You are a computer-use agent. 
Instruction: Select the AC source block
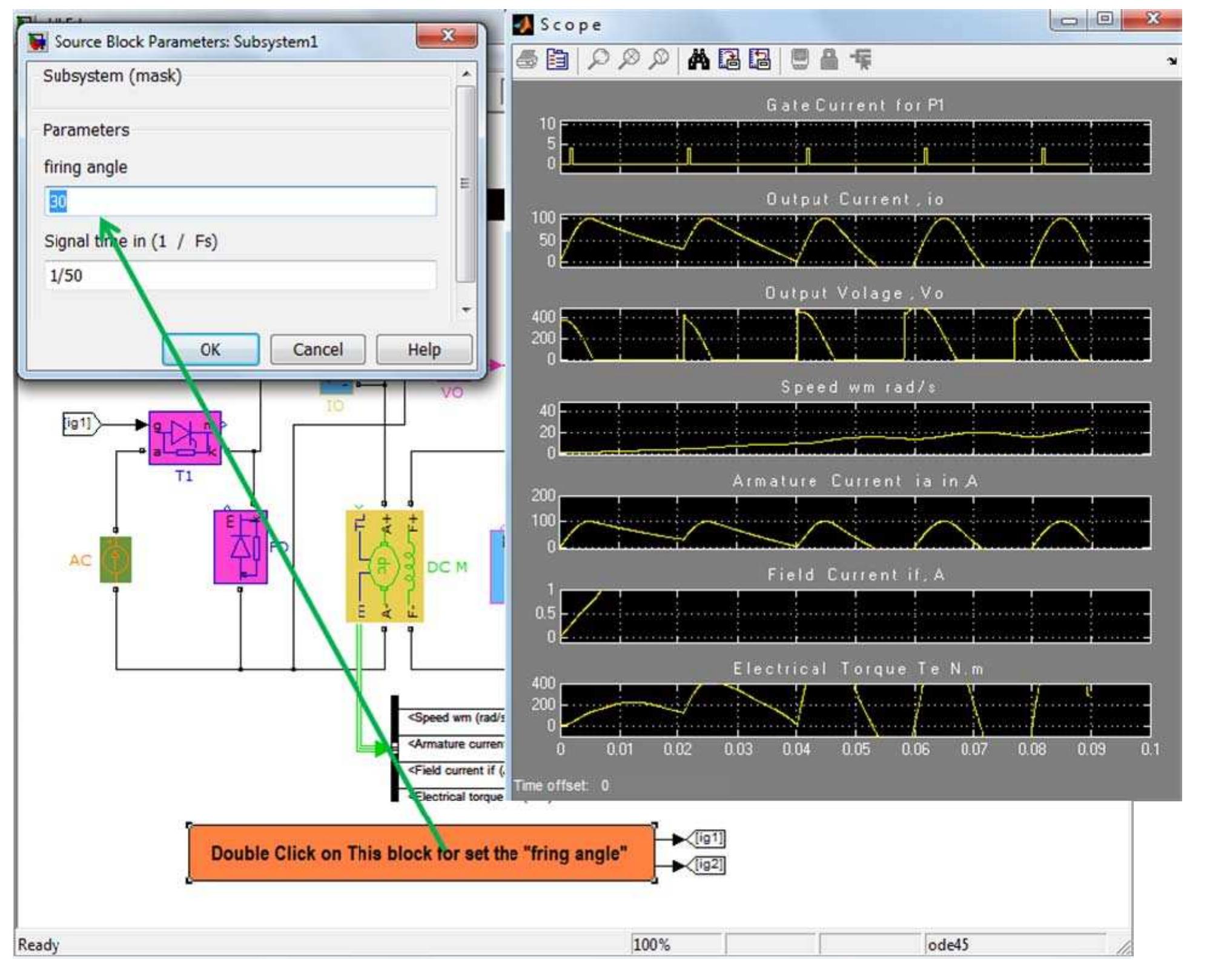click(x=115, y=558)
